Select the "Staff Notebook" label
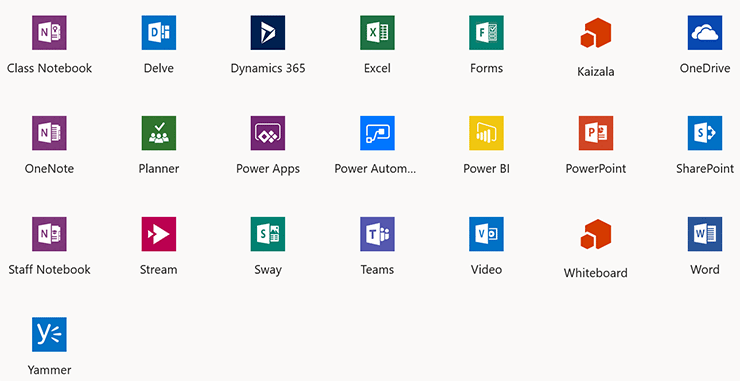Viewport: 740px width, 381px height. [x=49, y=270]
